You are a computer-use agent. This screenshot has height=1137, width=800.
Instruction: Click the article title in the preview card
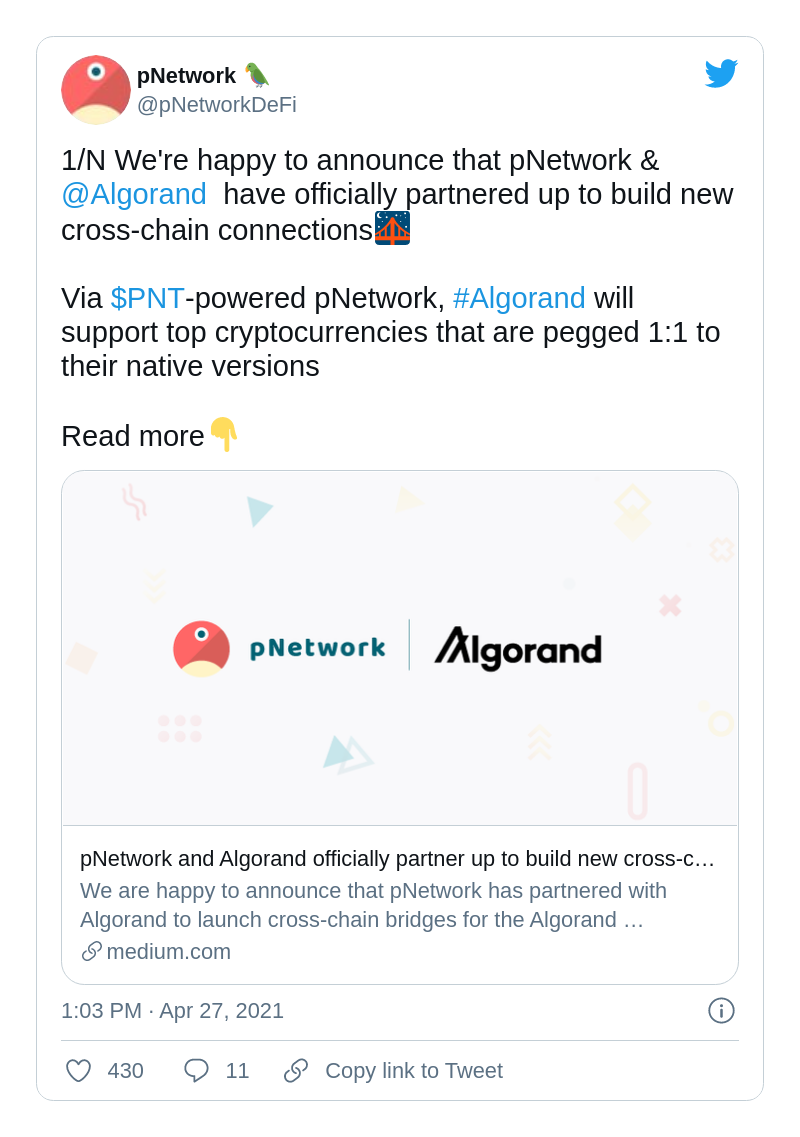pyautogui.click(x=396, y=858)
